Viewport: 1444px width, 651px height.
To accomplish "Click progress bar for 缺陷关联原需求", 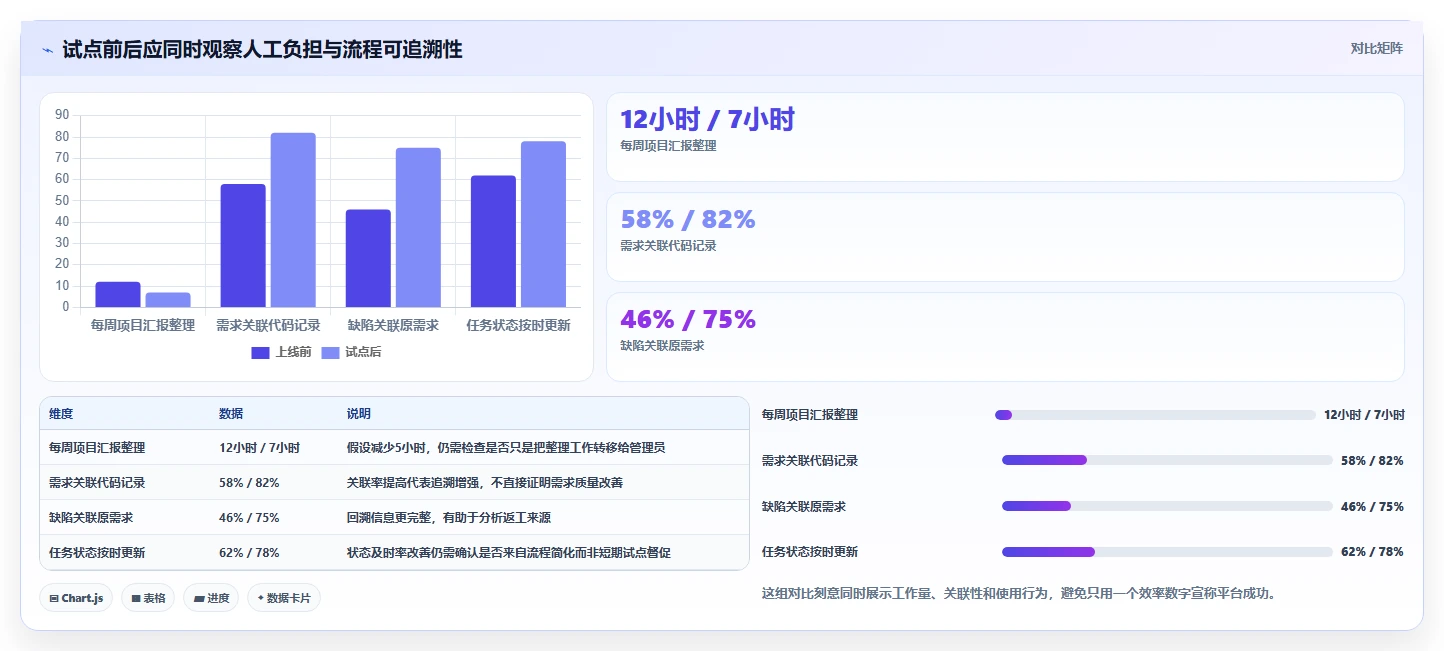I will pyautogui.click(x=1167, y=506).
